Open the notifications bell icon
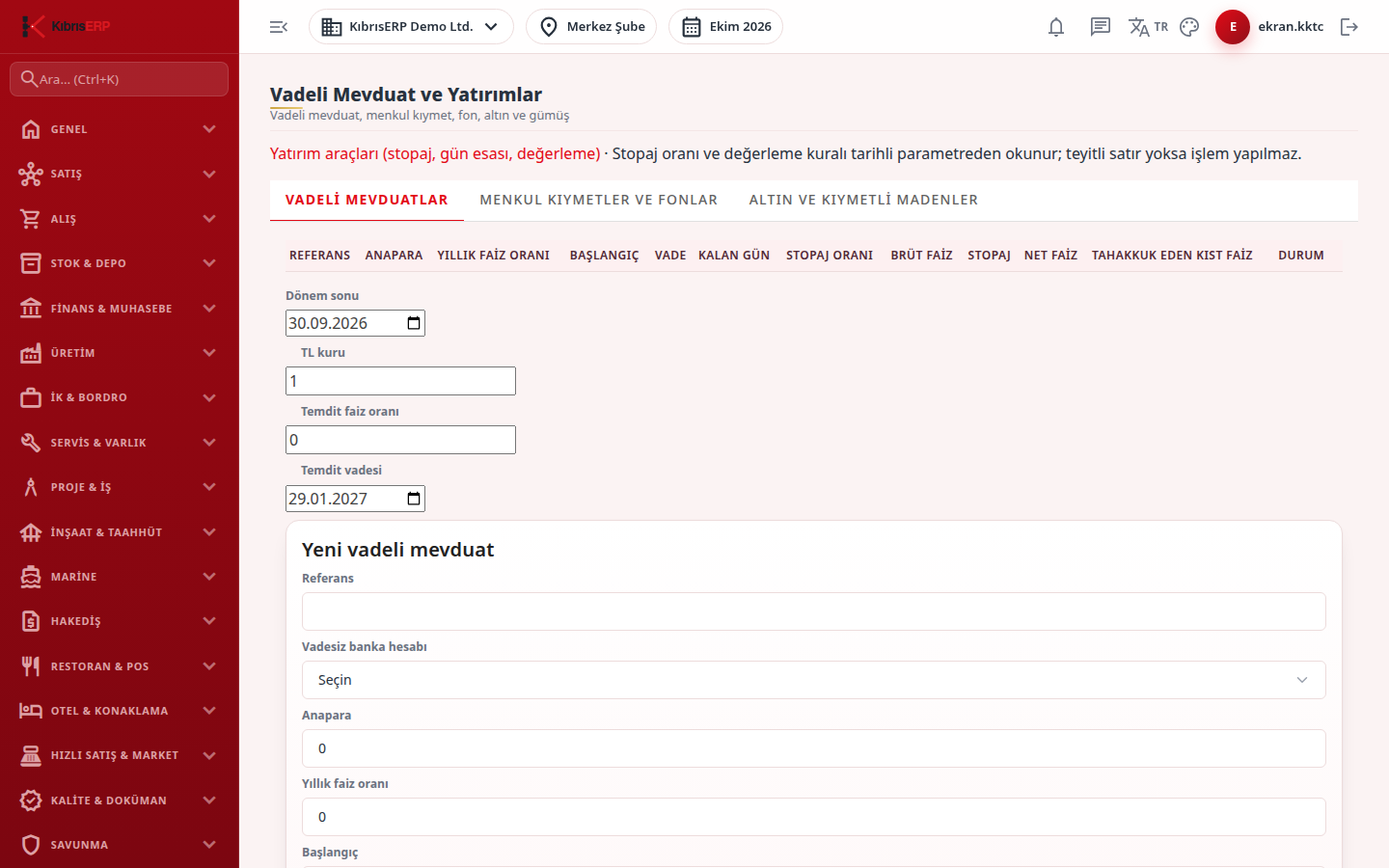 pos(1056,27)
